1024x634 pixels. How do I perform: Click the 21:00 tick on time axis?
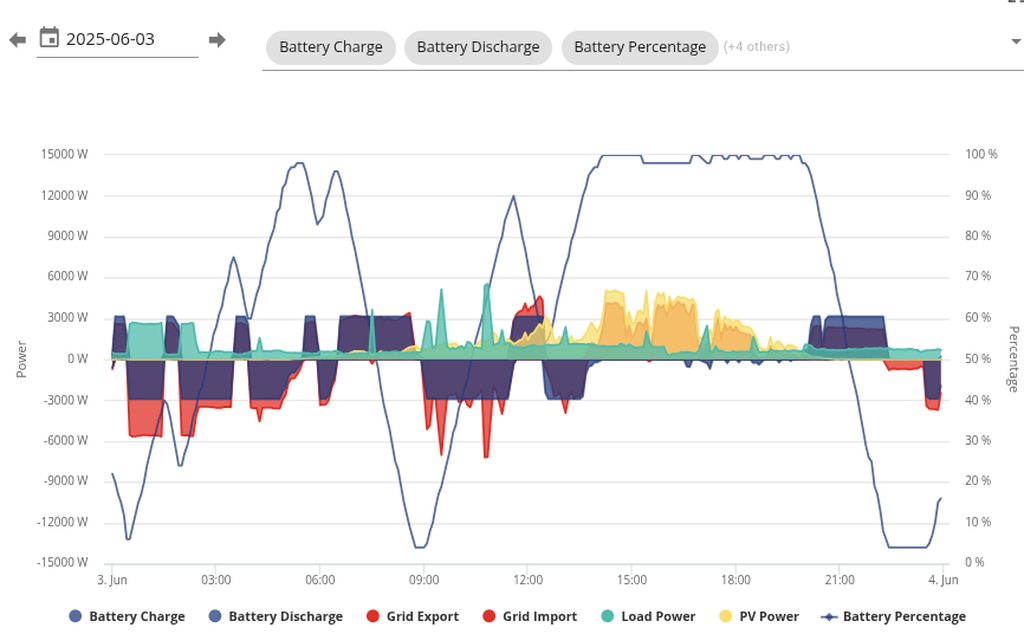click(839, 580)
